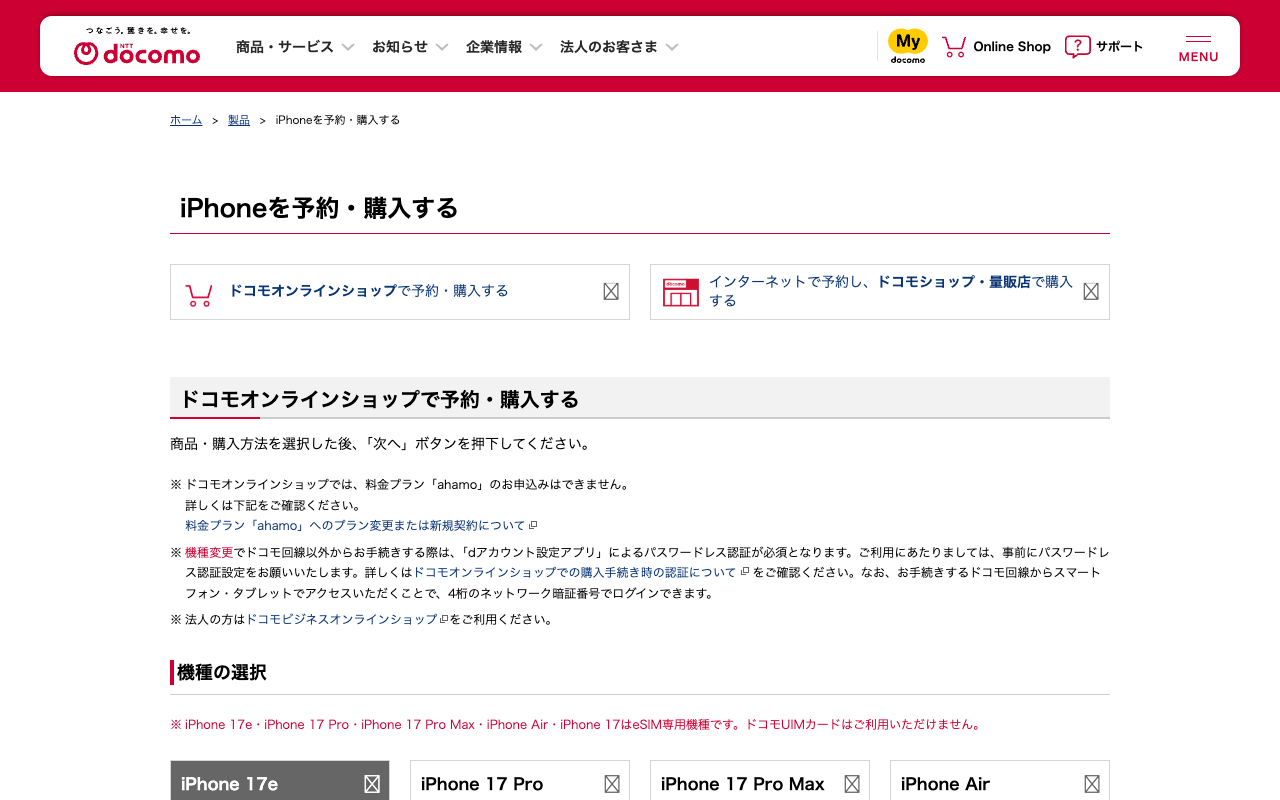Click the red storefront icon beside インターネットで予約し
Screen dimensions: 1280x800
(681, 292)
